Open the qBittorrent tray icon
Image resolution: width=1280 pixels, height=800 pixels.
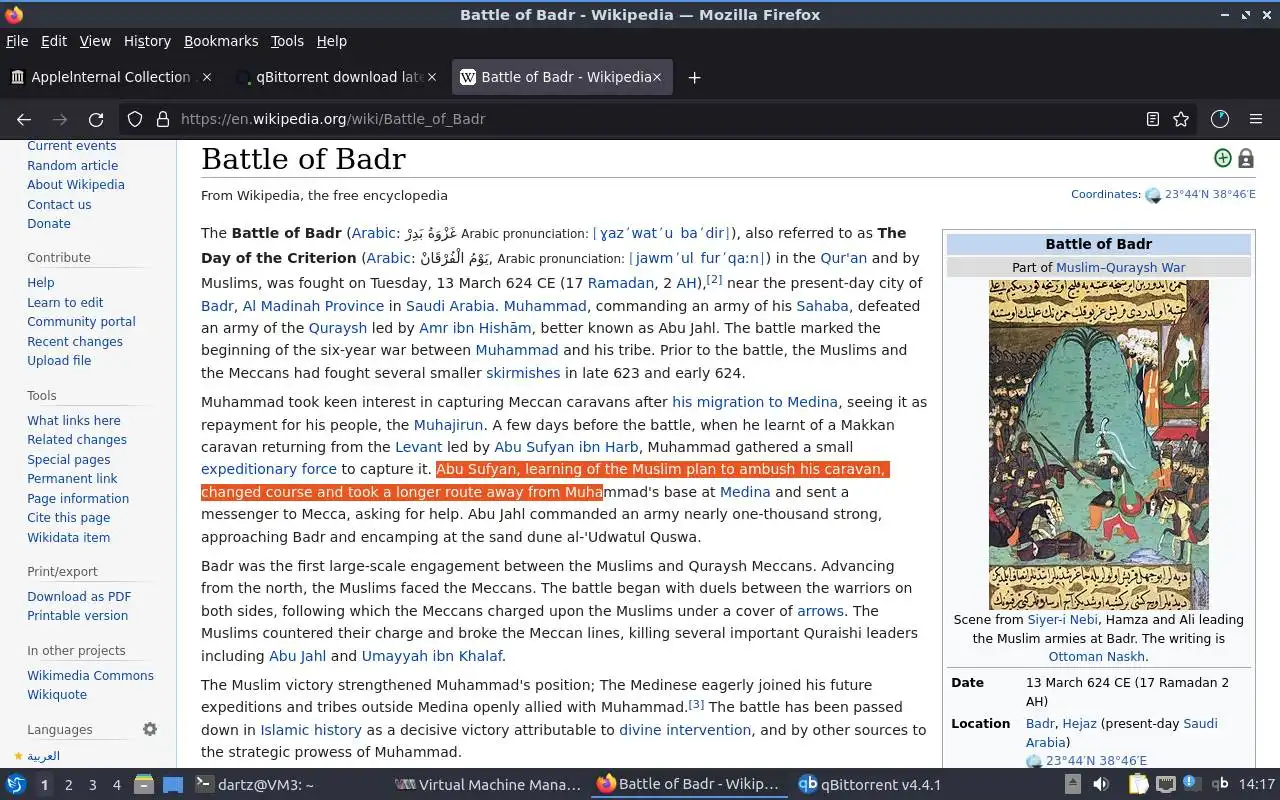(1220, 784)
